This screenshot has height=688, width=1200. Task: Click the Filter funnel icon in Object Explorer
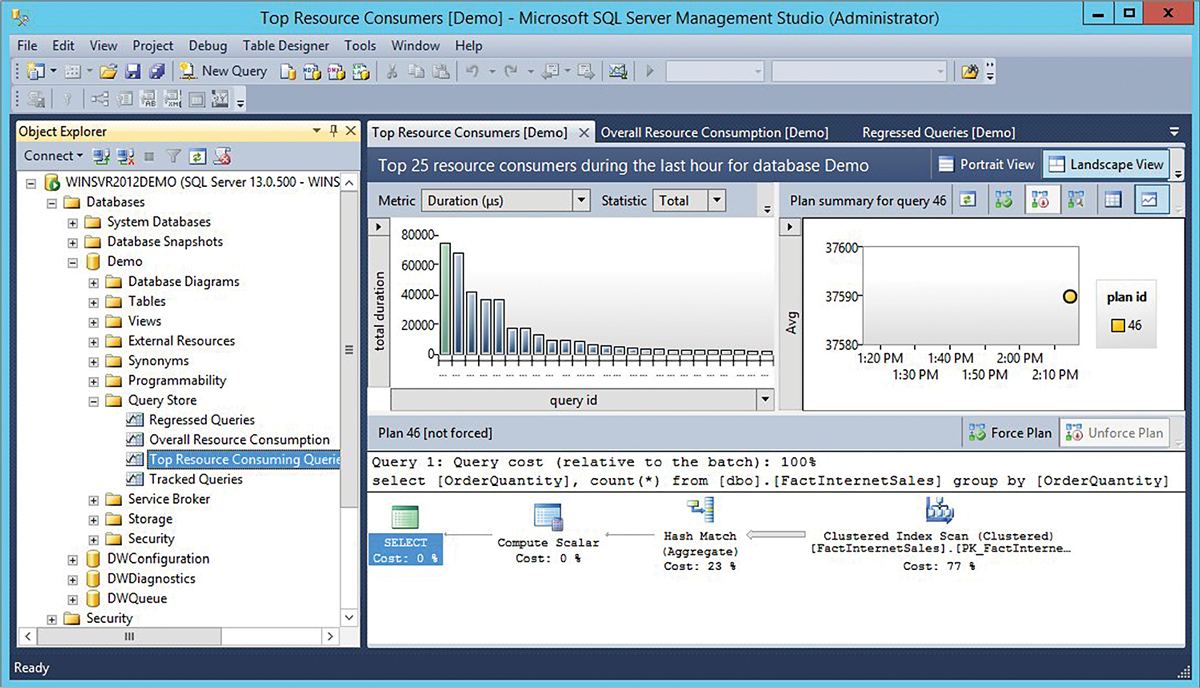173,156
